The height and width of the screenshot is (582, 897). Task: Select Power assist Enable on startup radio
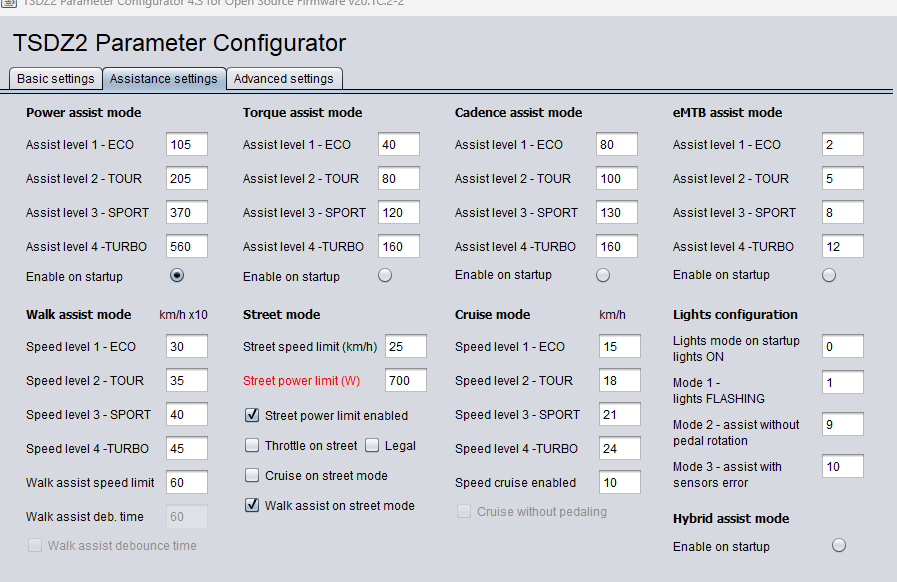(x=177, y=276)
